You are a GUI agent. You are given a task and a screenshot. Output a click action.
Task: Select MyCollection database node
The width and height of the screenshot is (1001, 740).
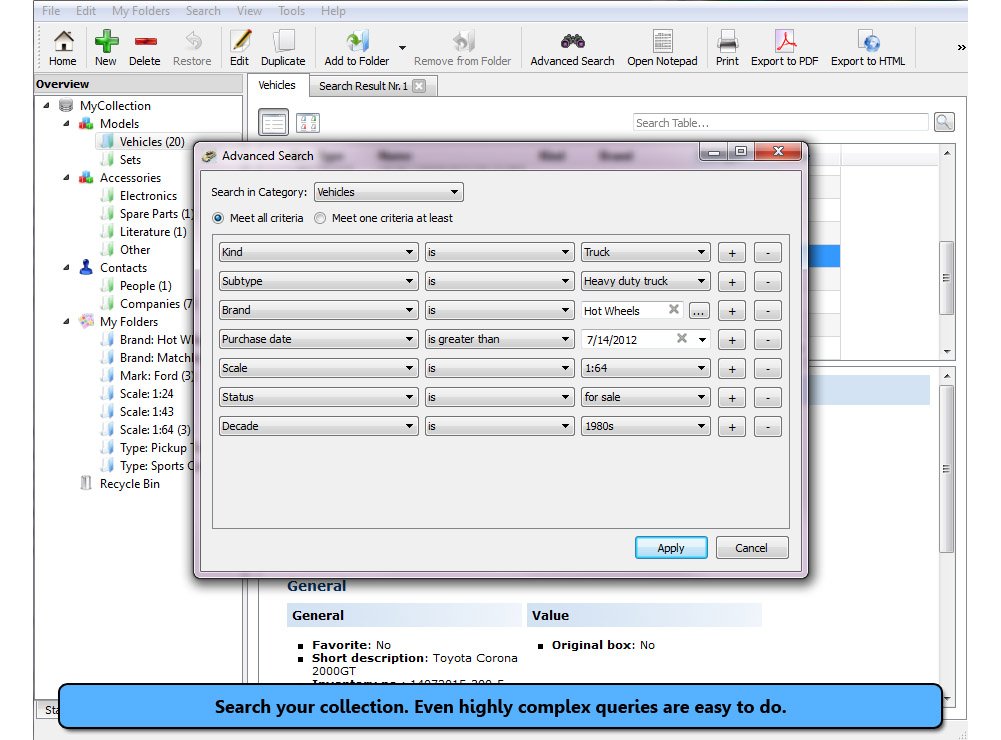(x=115, y=105)
